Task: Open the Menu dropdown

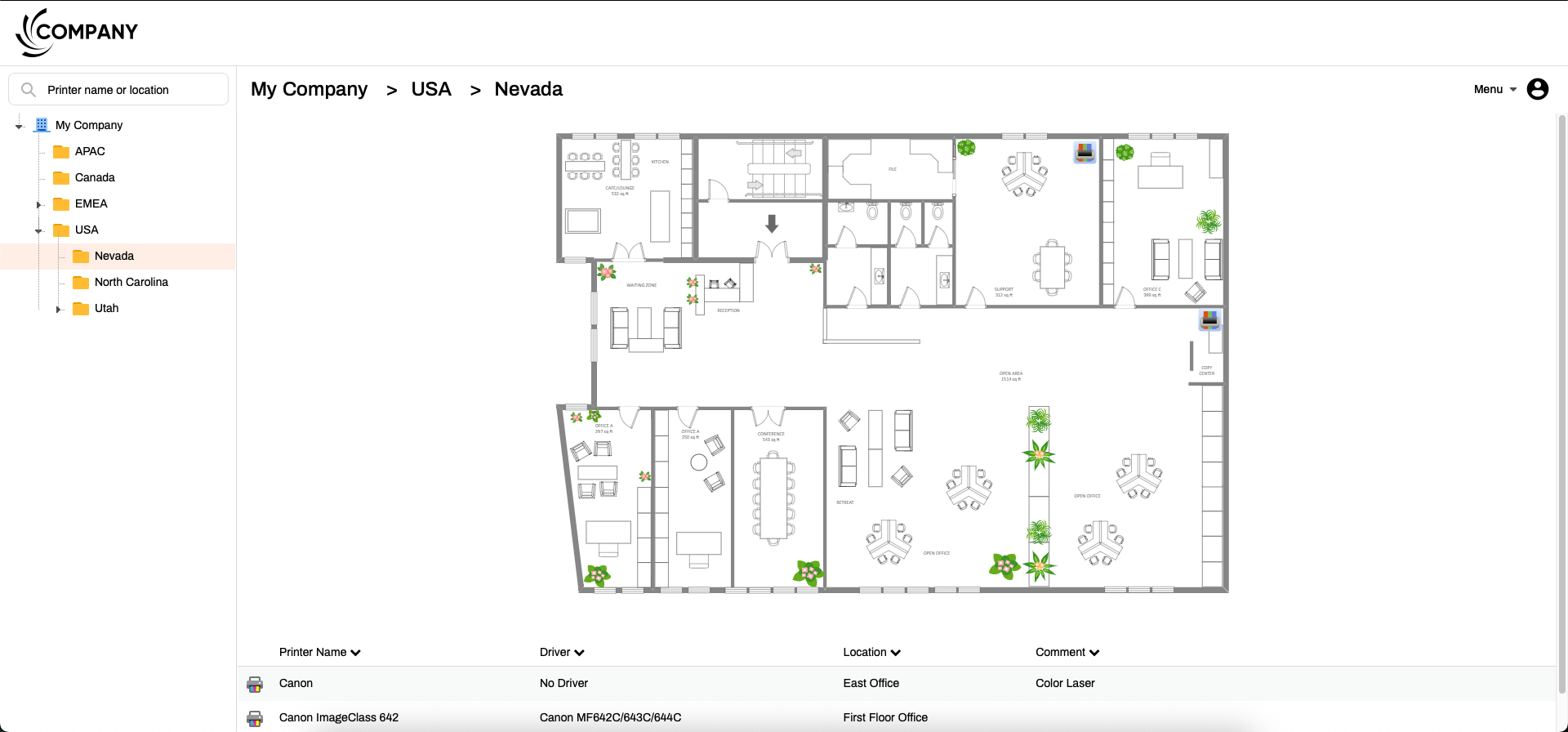Action: pos(1495,89)
